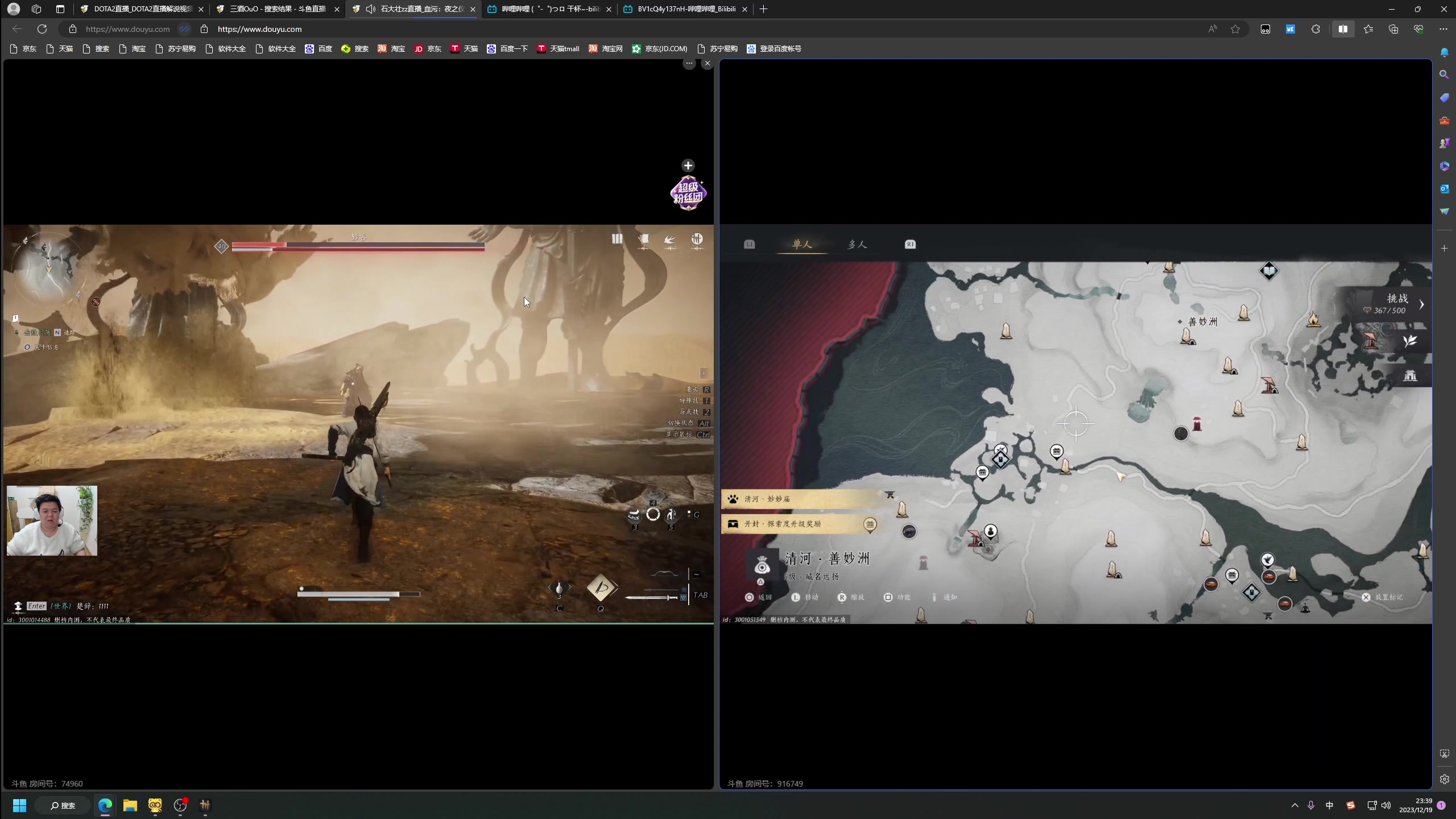This screenshot has height=819, width=1456.
Task: Open the blue MK extension
Action: [1290, 29]
